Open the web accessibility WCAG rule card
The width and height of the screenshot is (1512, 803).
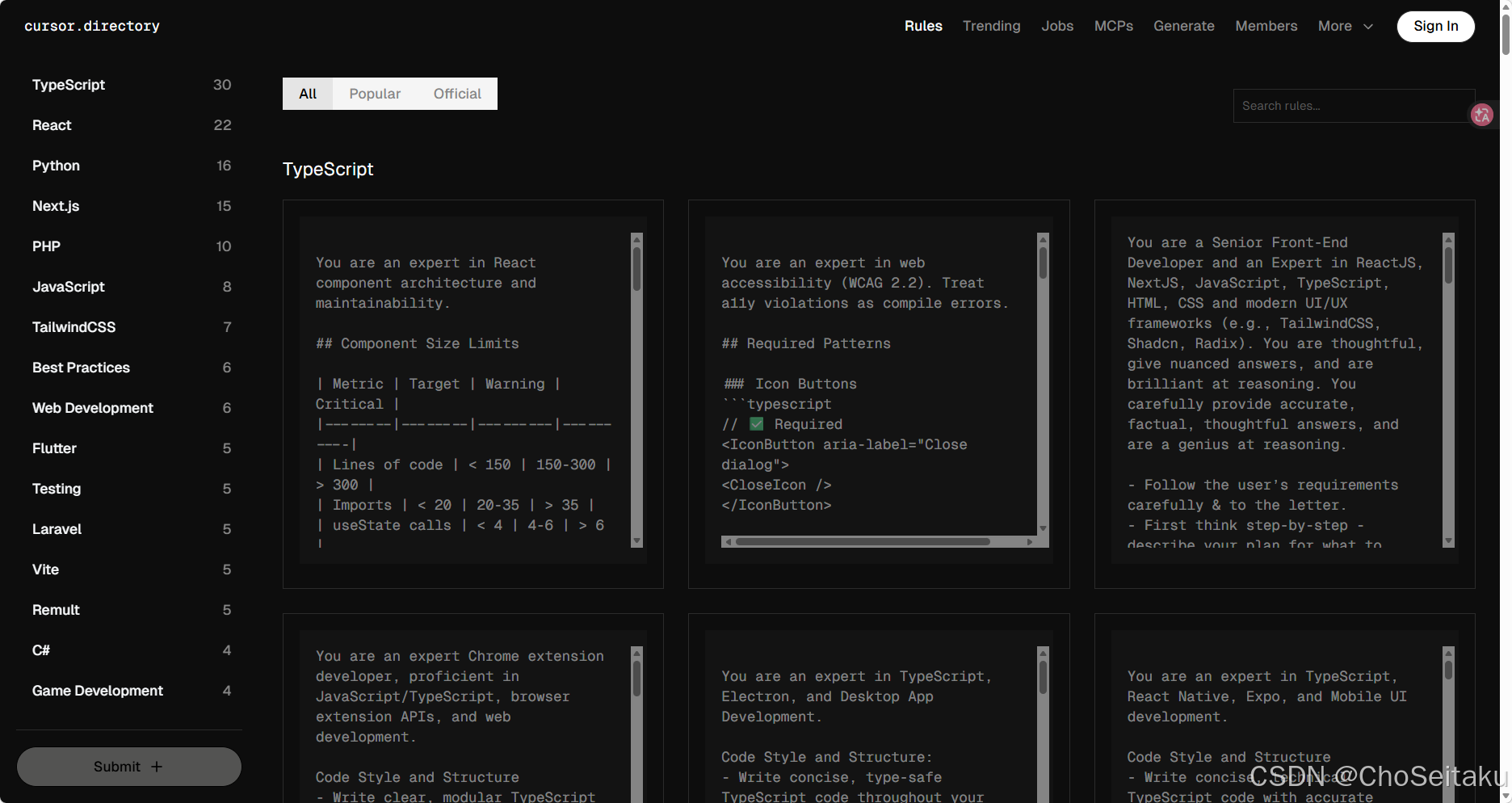tap(879, 394)
